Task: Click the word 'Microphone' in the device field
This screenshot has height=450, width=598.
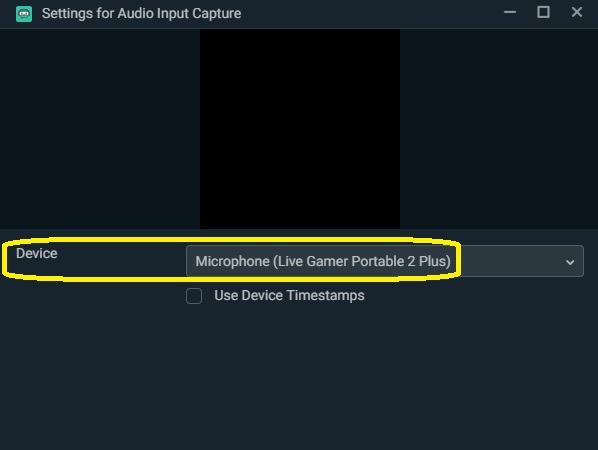Action: (x=232, y=261)
